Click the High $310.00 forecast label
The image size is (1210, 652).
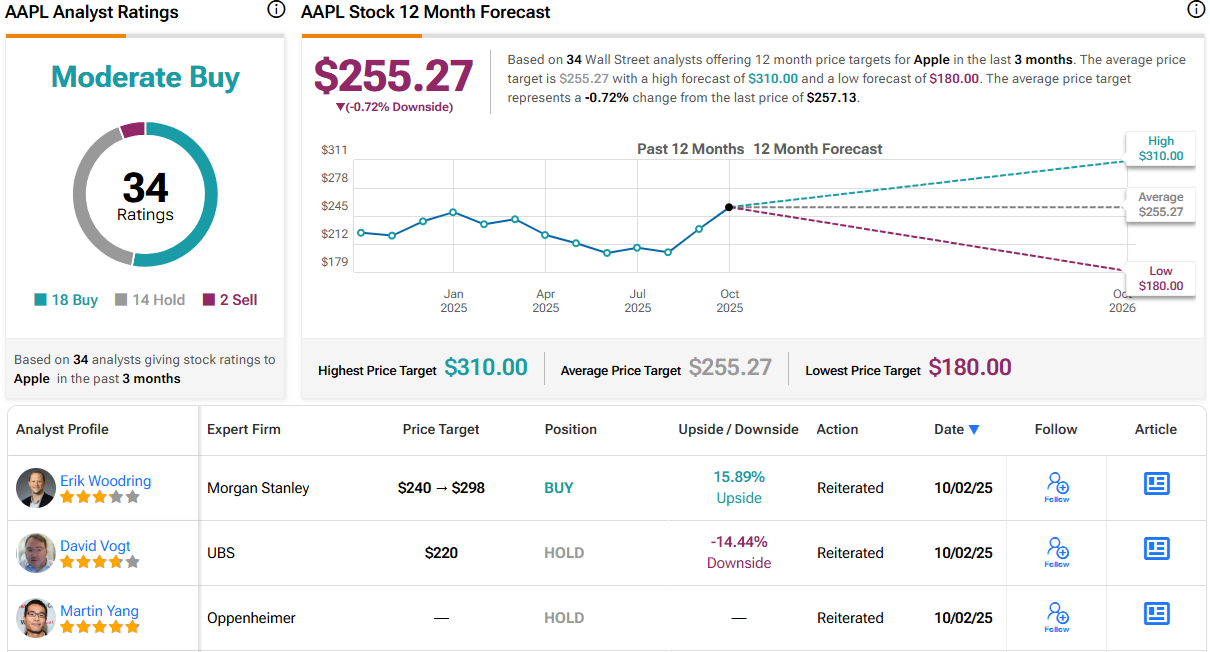point(1161,149)
